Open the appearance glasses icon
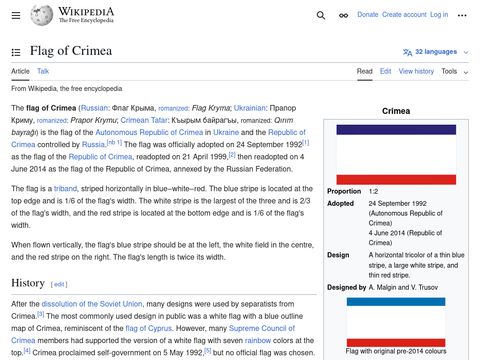Image resolution: width=480 pixels, height=360 pixels. (x=343, y=15)
